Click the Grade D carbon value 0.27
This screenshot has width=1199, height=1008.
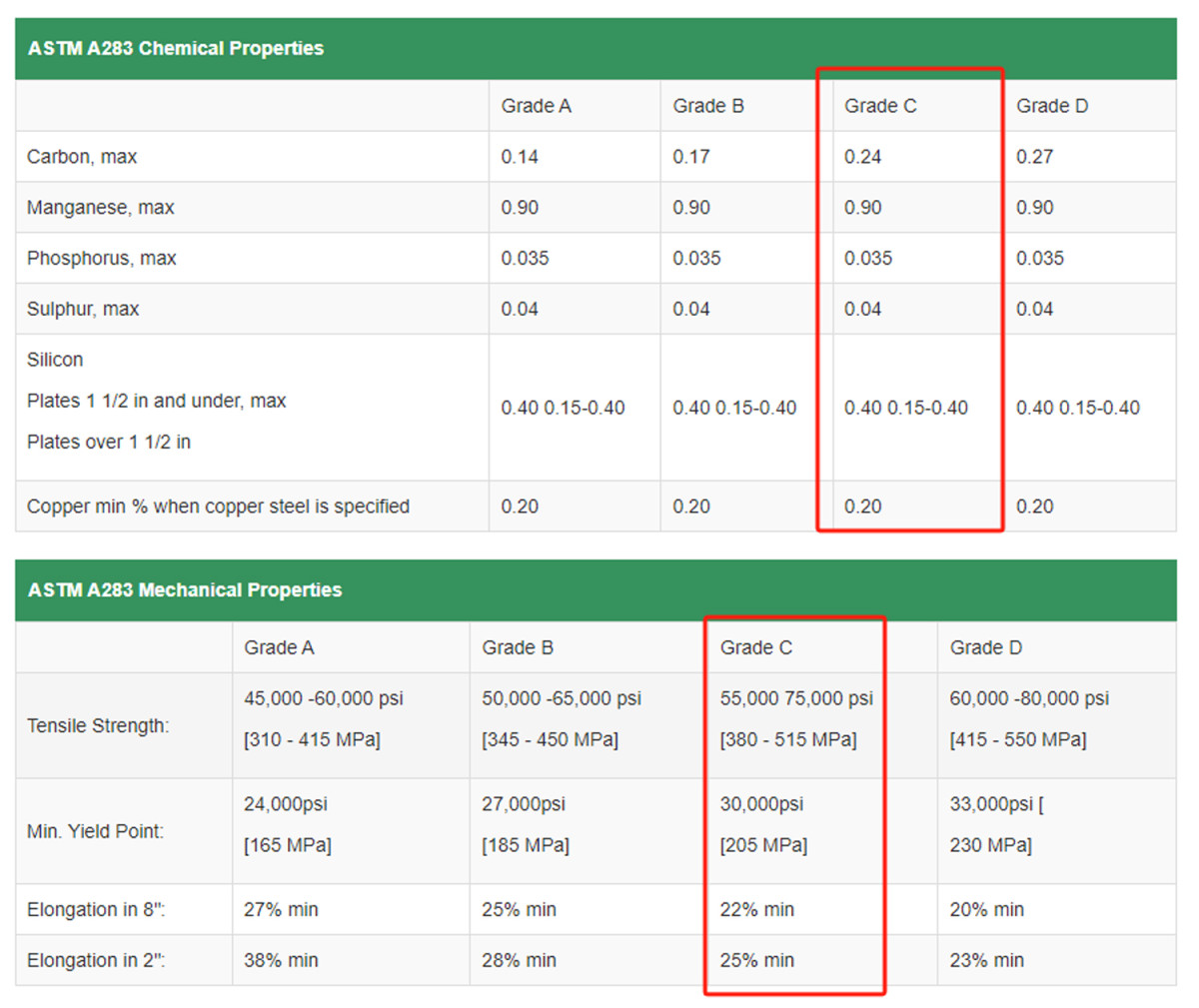click(x=1034, y=157)
